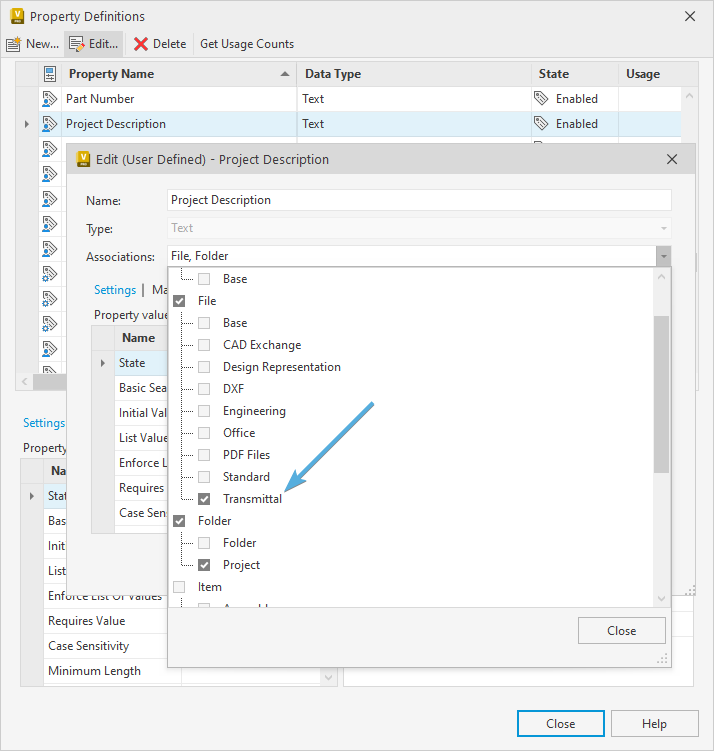Click the associations list scrollbar thumb

coord(661,394)
